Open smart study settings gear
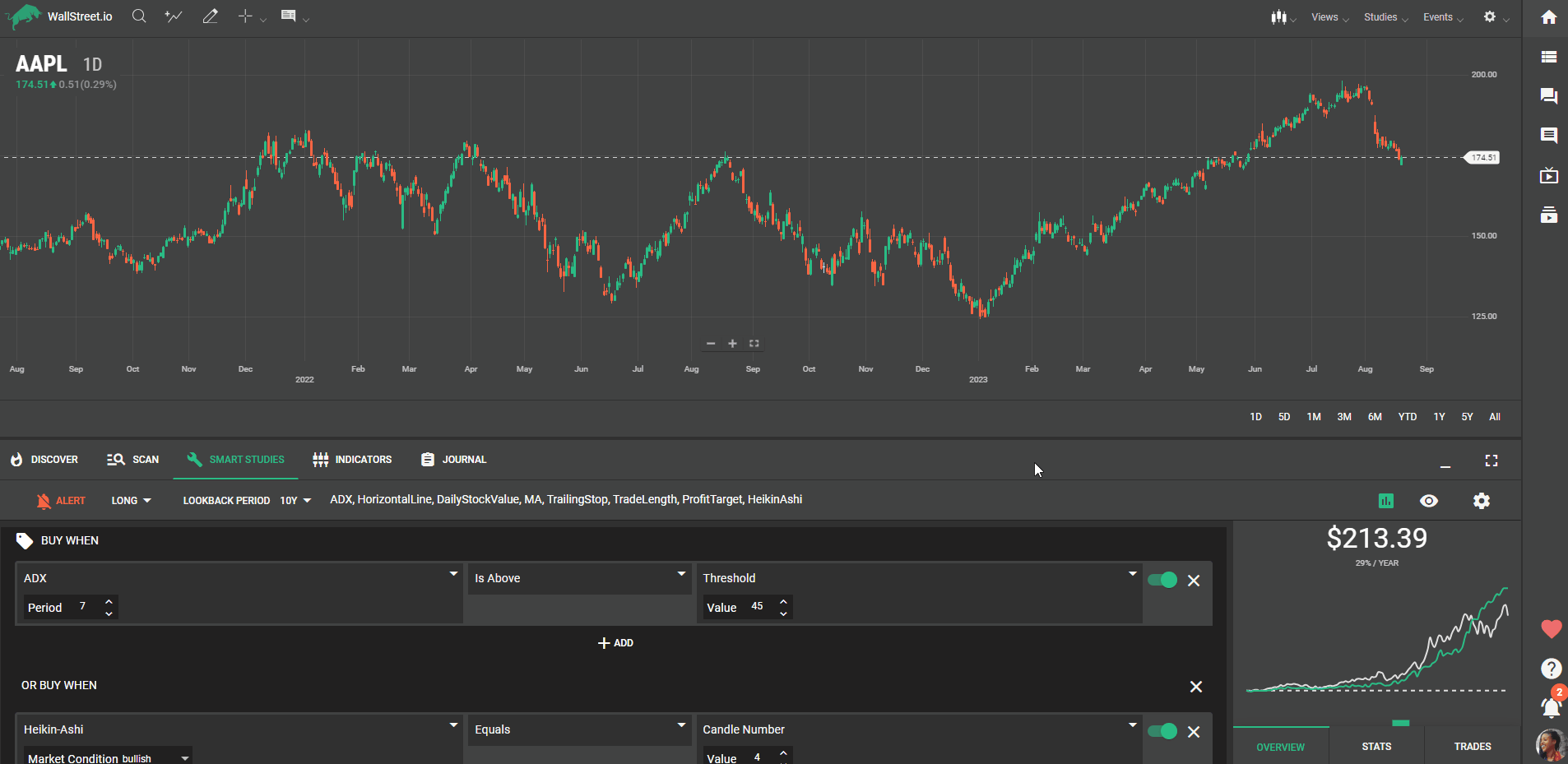Viewport: 1568px width, 764px height. (1481, 501)
